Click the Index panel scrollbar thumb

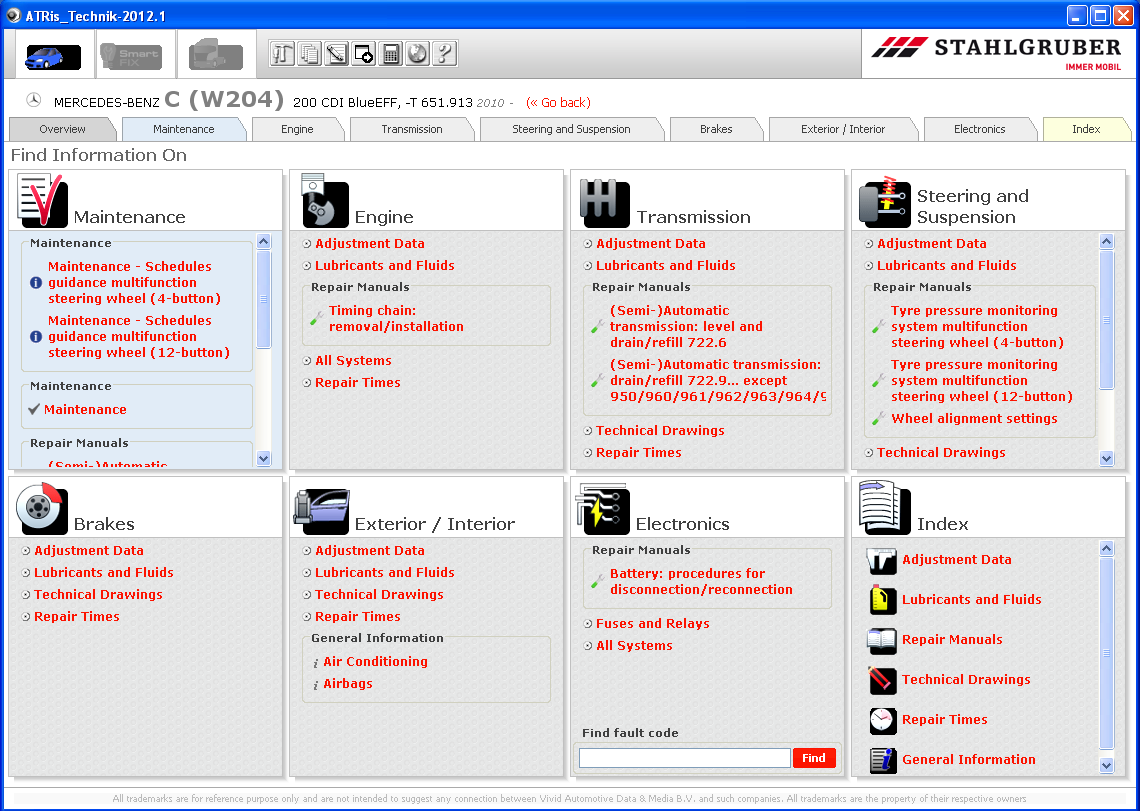(x=1107, y=653)
